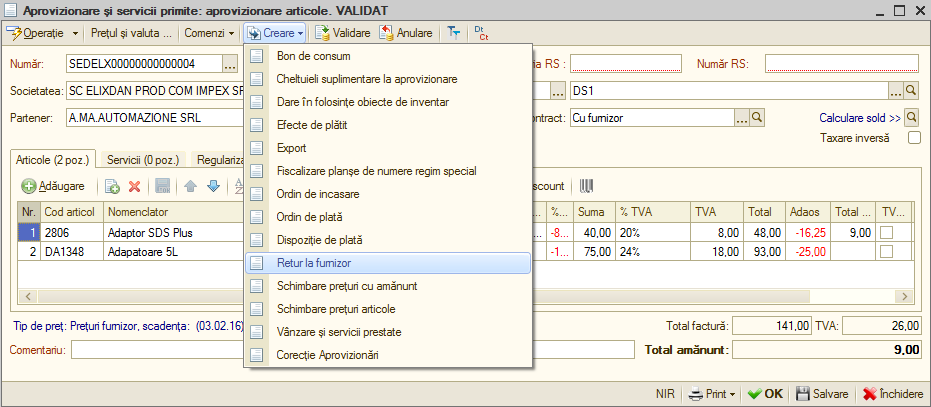The width and height of the screenshot is (931, 407).
Task: Open the search icon beside the DS1 field
Action: click(x=911, y=91)
